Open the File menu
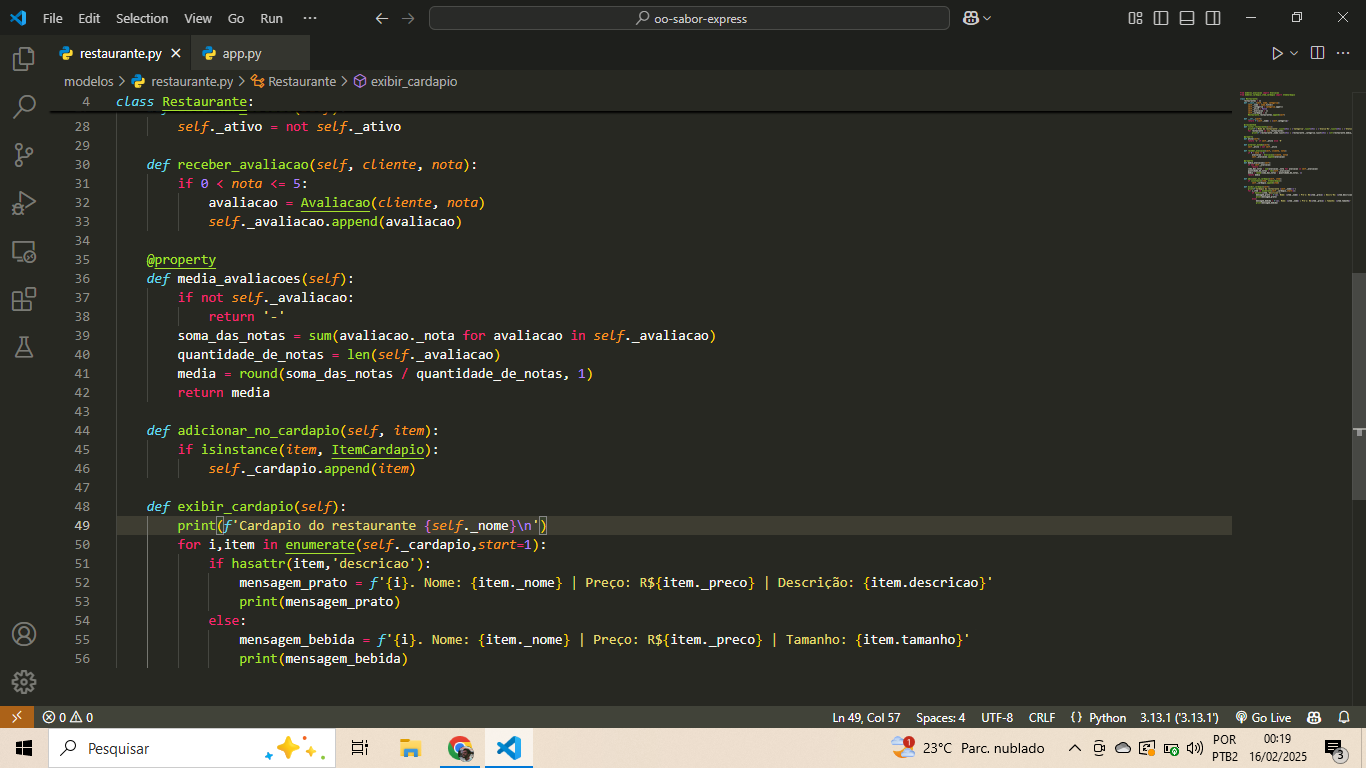1366x768 pixels. click(x=53, y=18)
